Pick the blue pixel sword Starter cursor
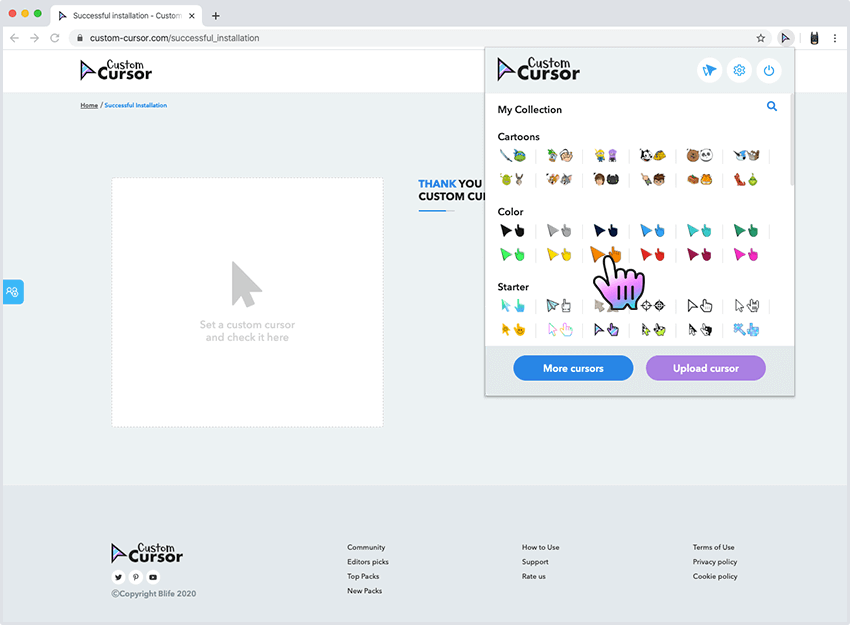850x625 pixels. pos(746,330)
